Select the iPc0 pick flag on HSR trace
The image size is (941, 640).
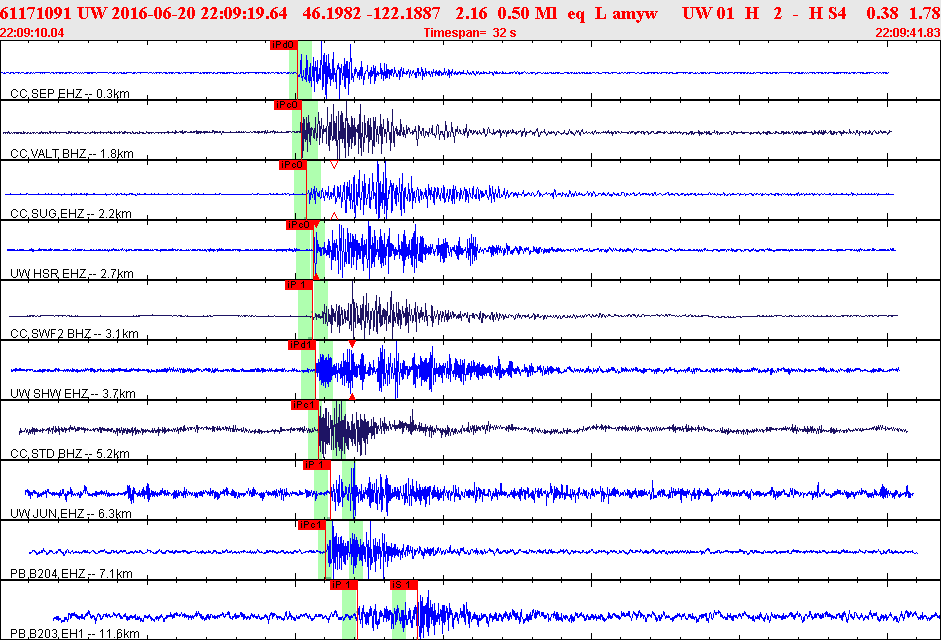[299, 225]
